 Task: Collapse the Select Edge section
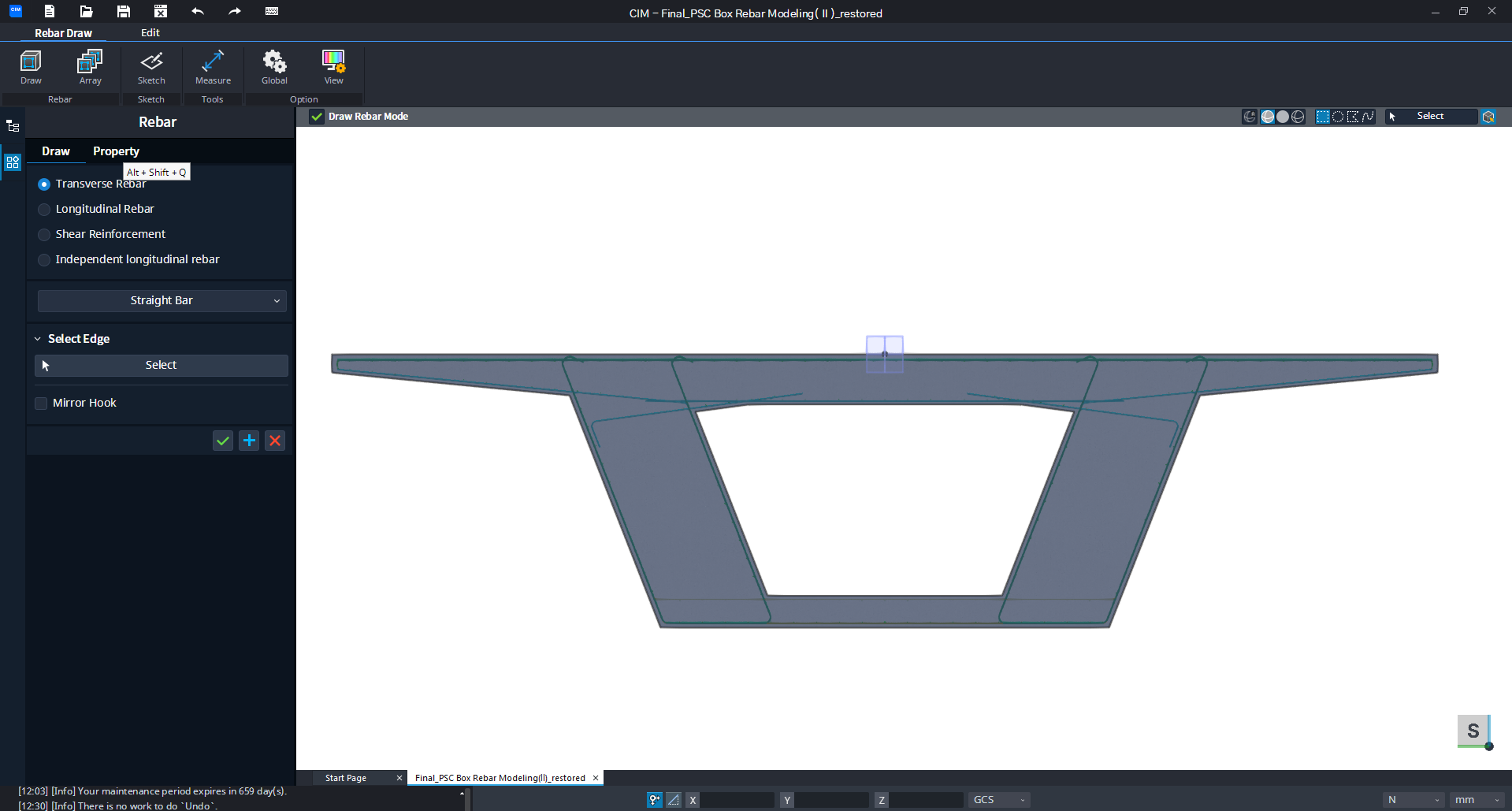(x=37, y=339)
